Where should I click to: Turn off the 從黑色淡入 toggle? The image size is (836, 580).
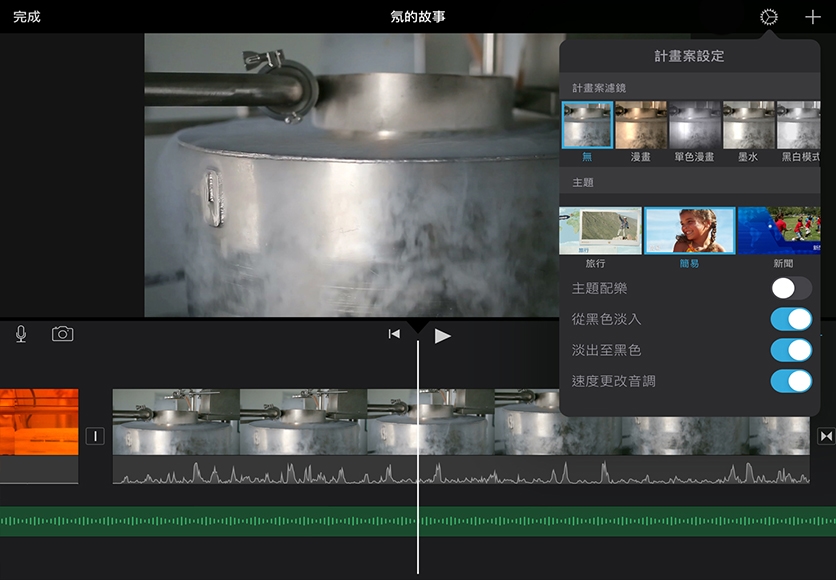[x=791, y=319]
